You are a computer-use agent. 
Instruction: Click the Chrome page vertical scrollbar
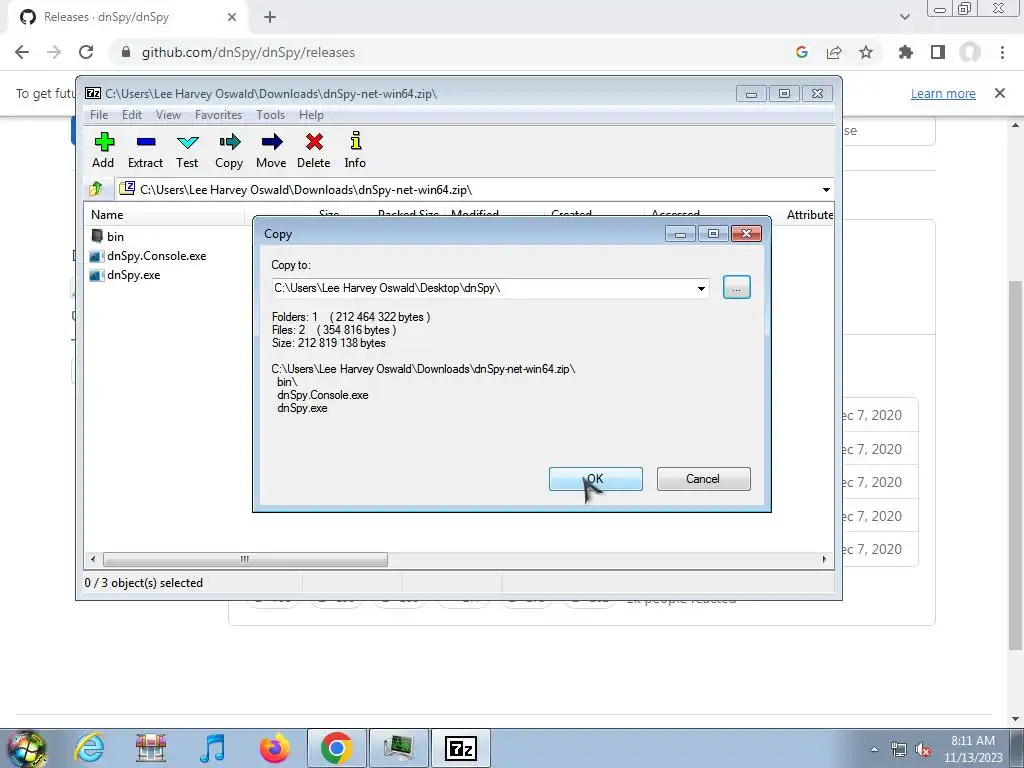1015,465
